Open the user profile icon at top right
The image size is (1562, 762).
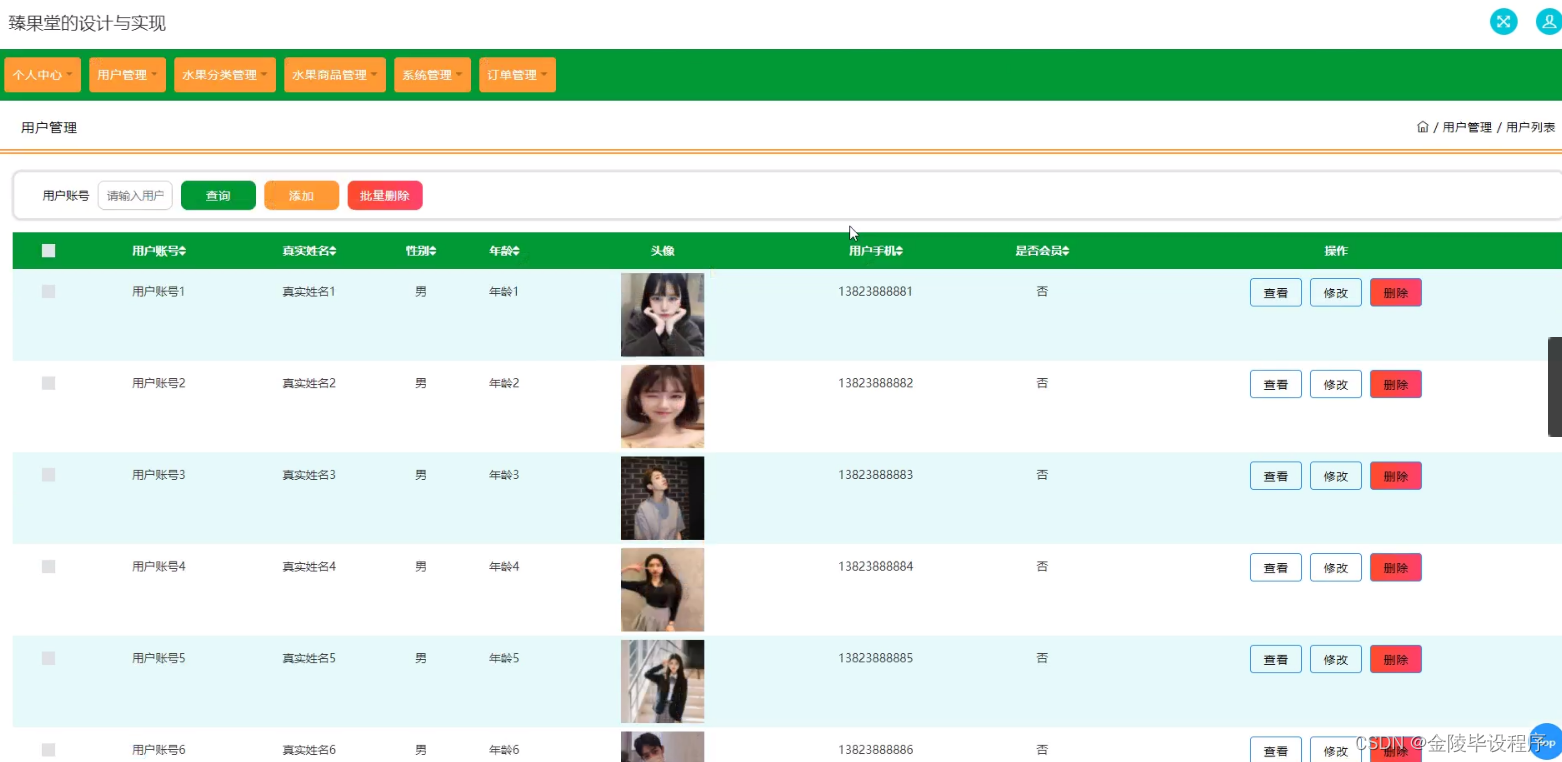tap(1546, 21)
